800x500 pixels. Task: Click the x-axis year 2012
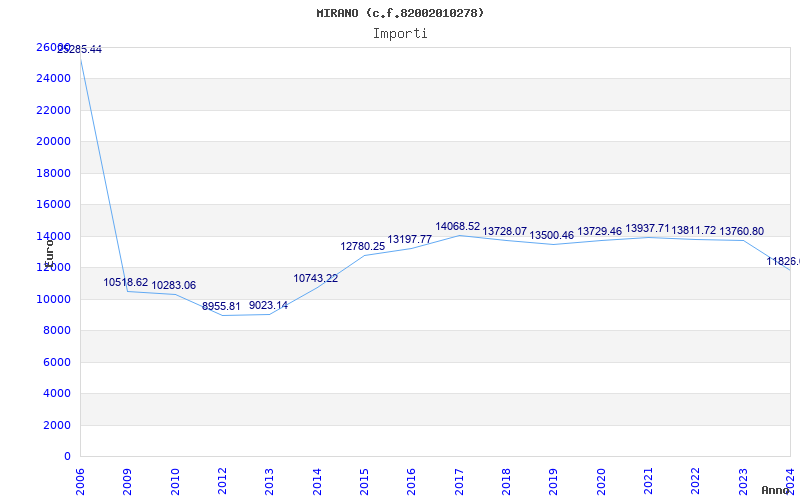[222, 482]
